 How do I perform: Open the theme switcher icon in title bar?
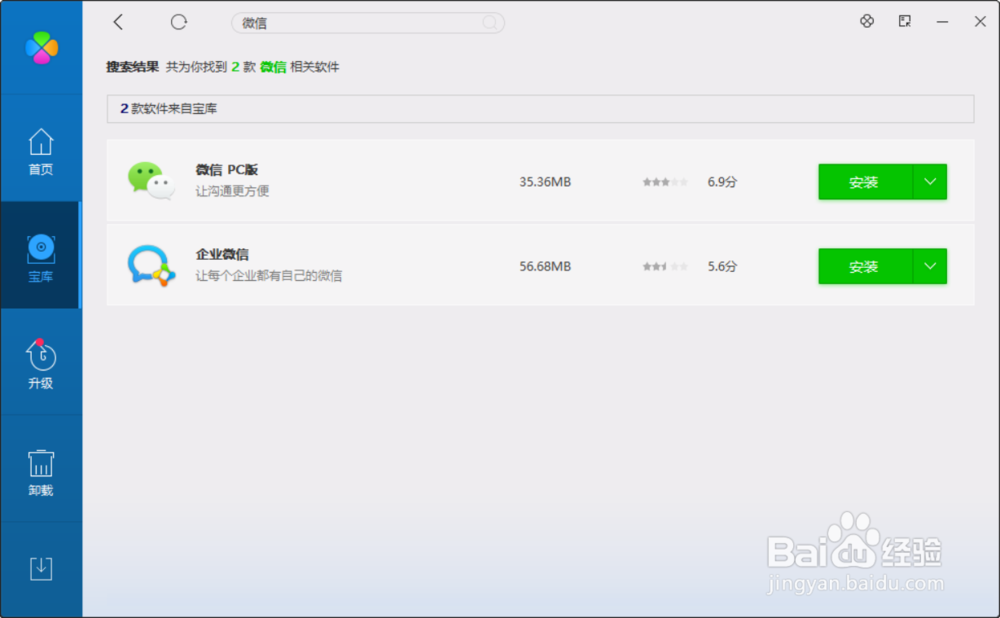[866, 21]
